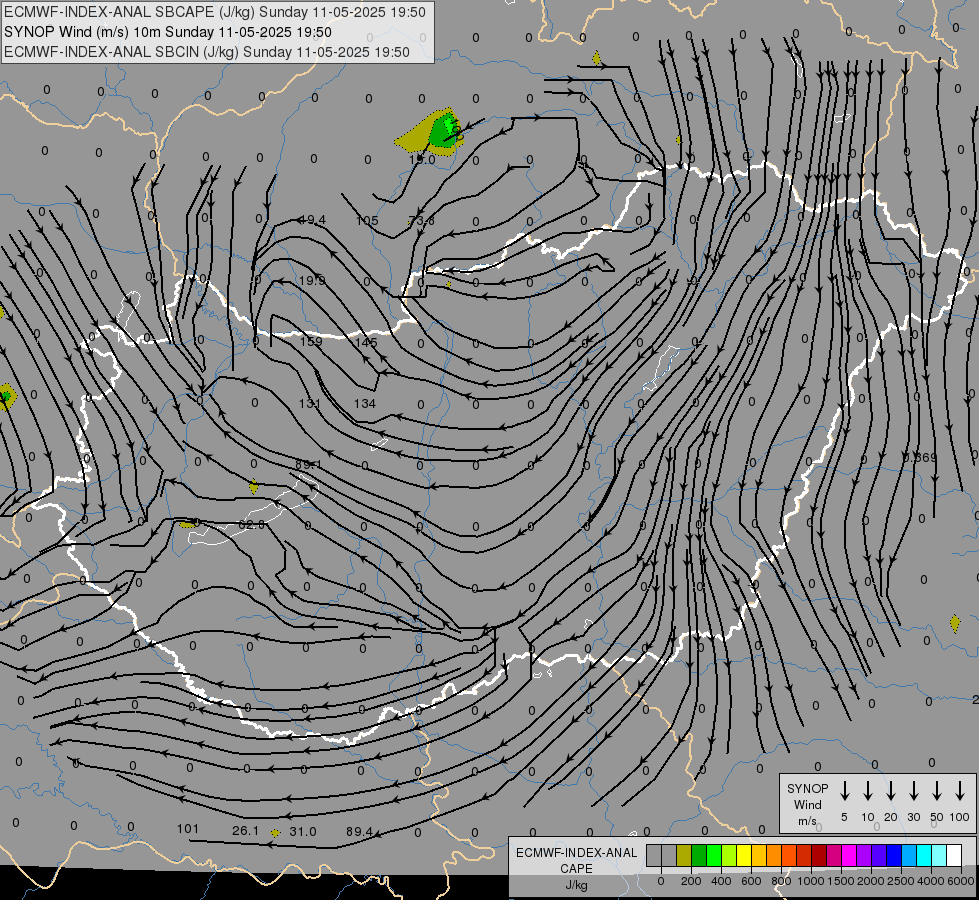
Task: Select the bright green CAPE legend swatch
Action: pyautogui.click(x=714, y=856)
